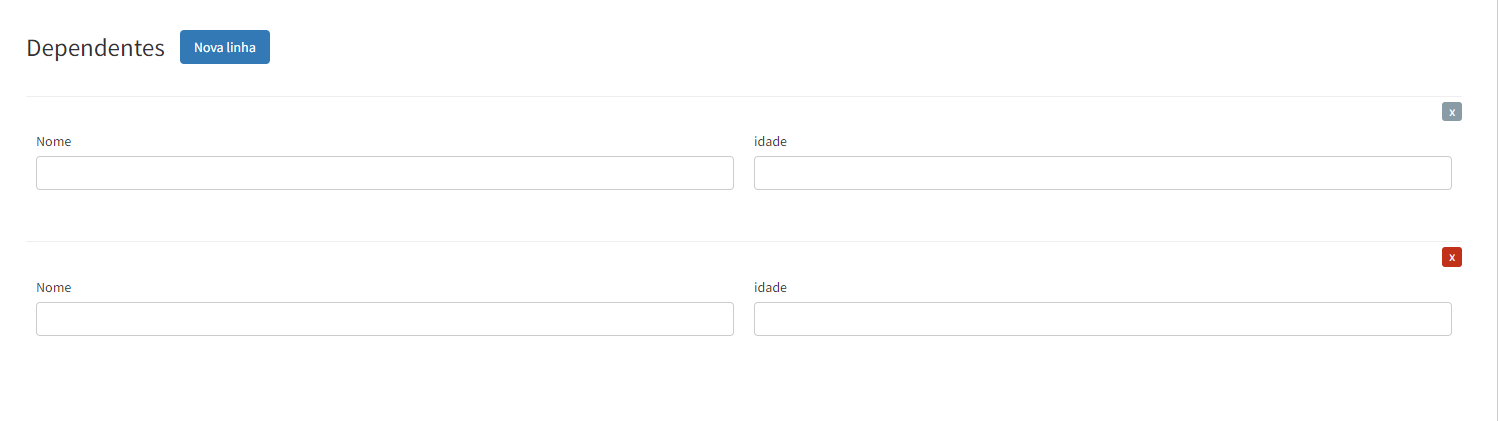Activate the second dependent's age text box
Screen dimensions: 1498x421
1102,319
